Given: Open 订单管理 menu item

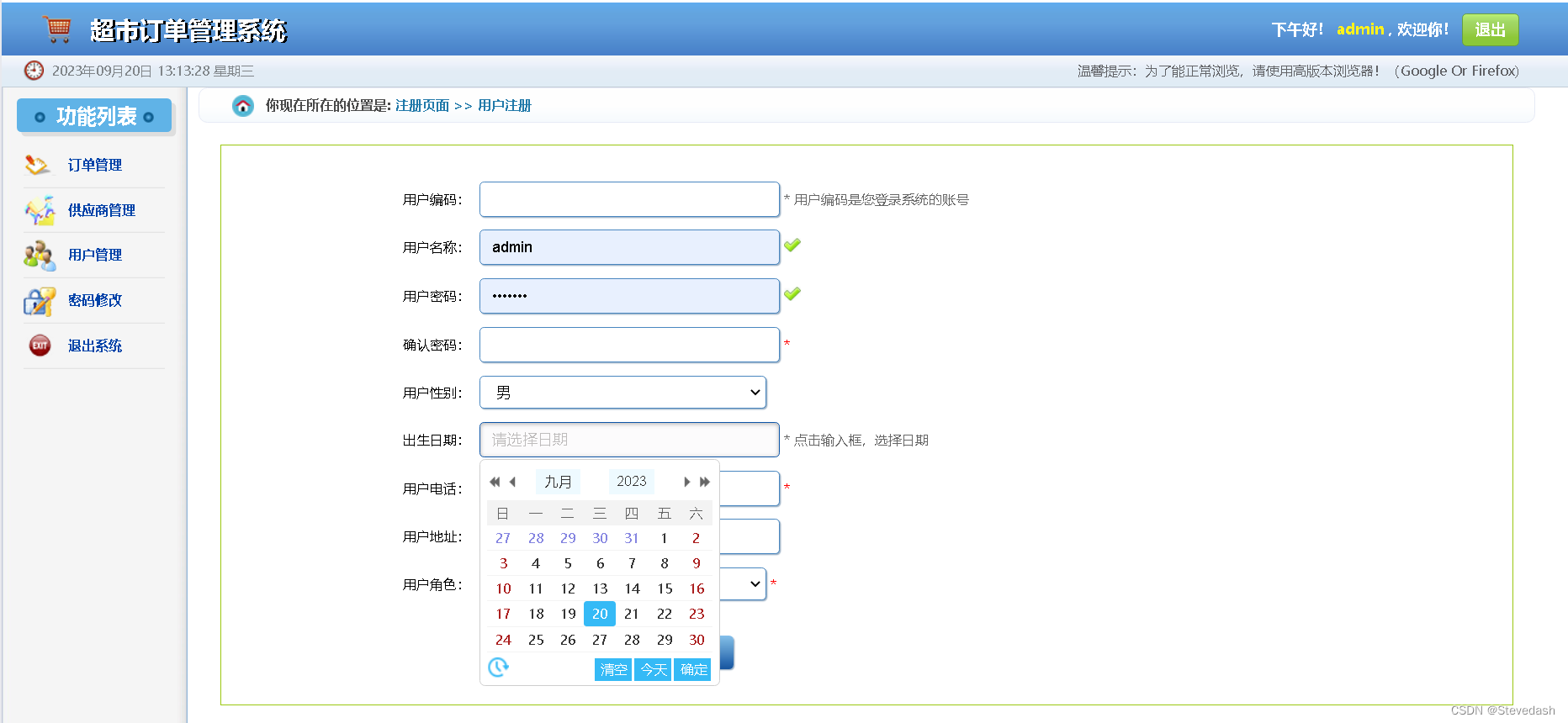Looking at the screenshot, I should pos(95,166).
